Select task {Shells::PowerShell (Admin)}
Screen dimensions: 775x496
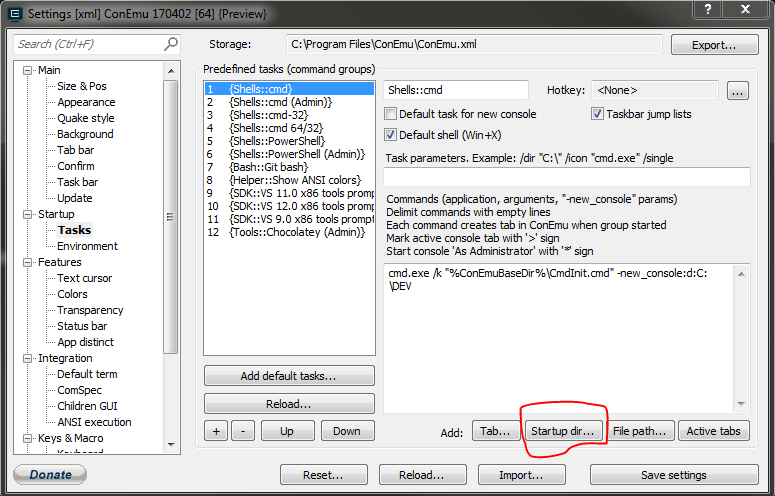pyautogui.click(x=289, y=154)
